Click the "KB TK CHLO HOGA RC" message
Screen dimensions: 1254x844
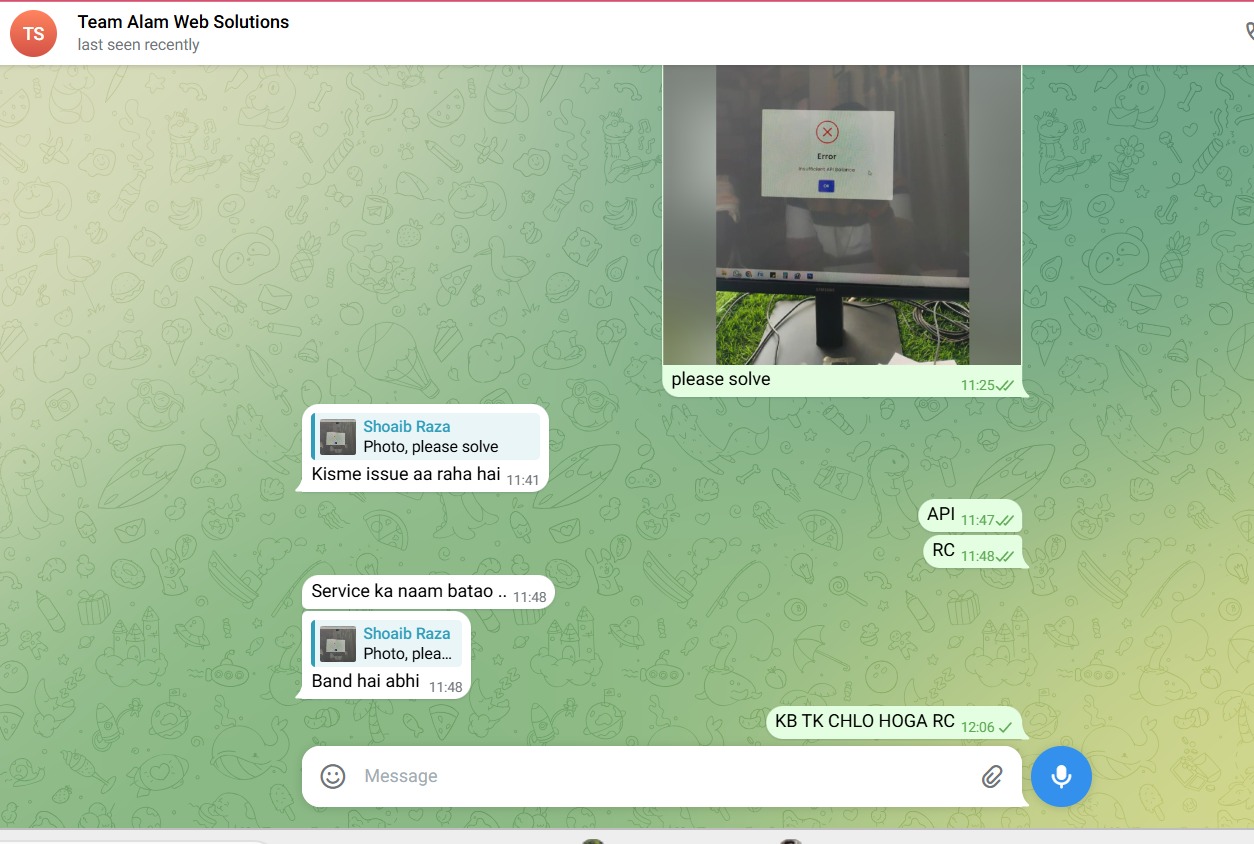(864, 722)
